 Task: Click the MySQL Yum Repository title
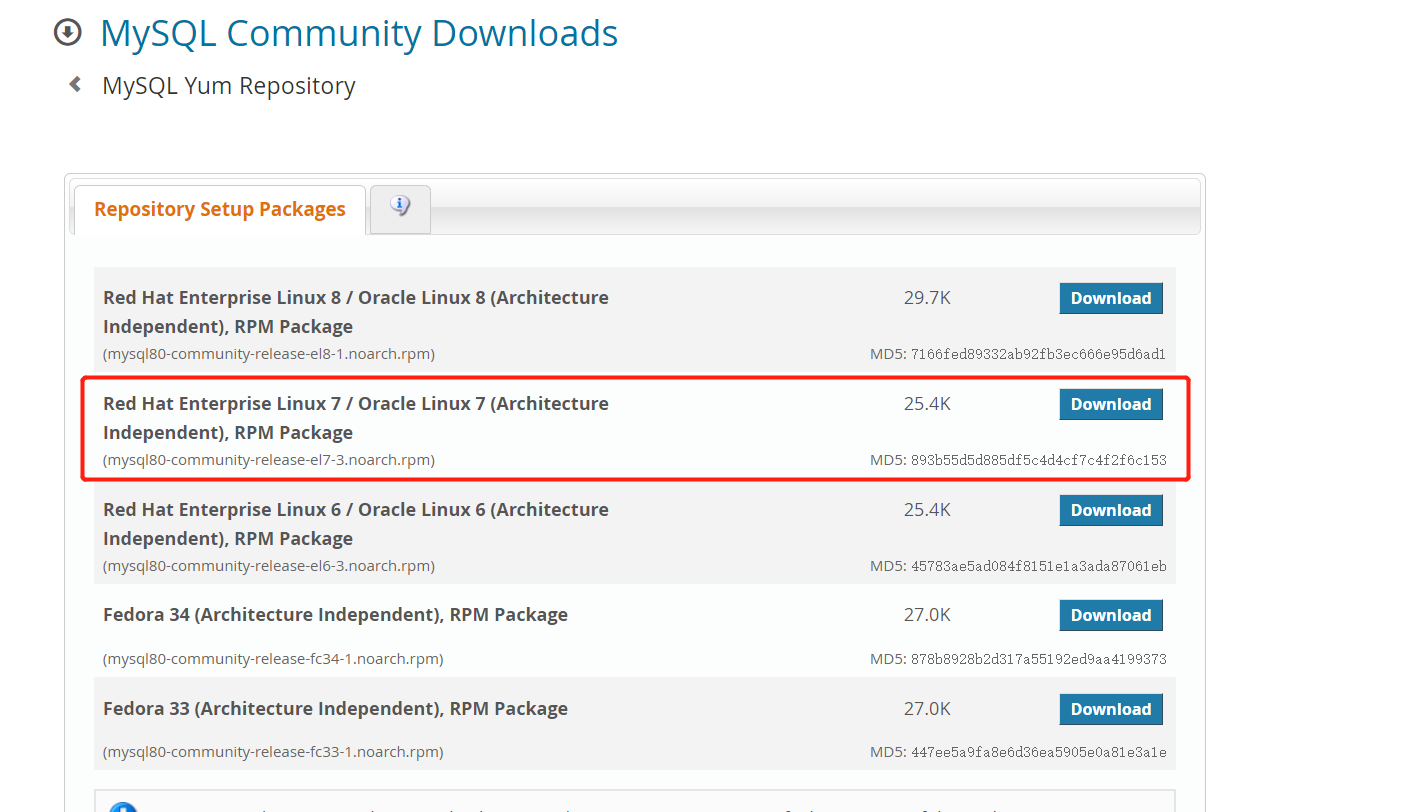click(x=229, y=86)
